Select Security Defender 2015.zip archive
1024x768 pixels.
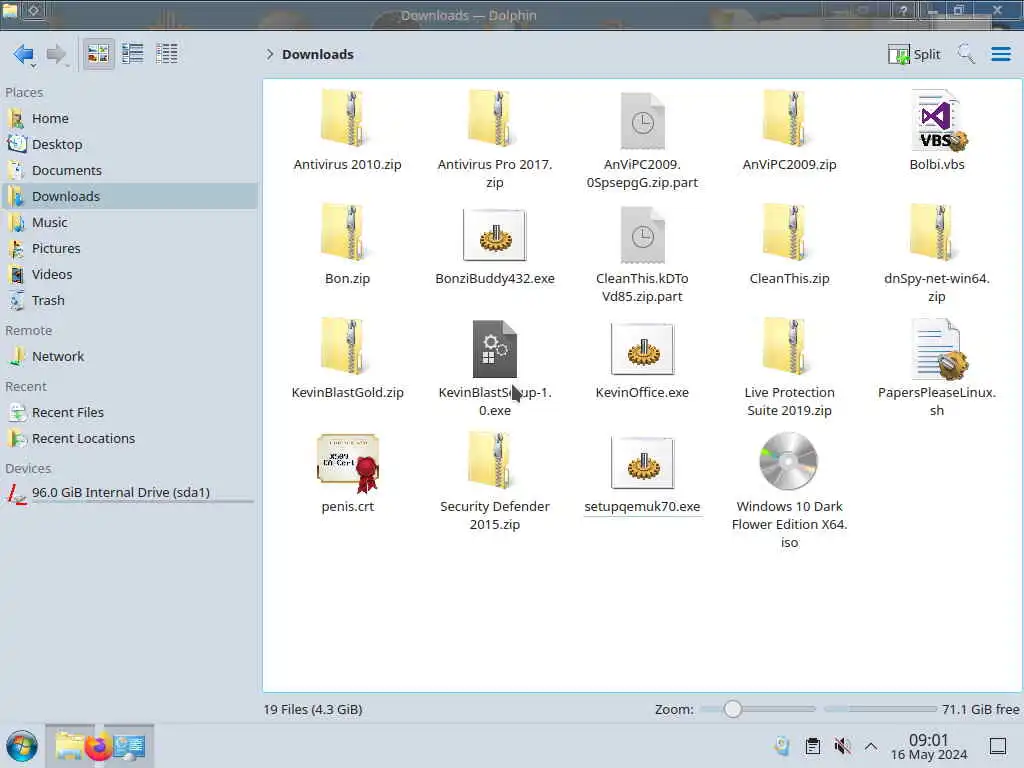(495, 481)
